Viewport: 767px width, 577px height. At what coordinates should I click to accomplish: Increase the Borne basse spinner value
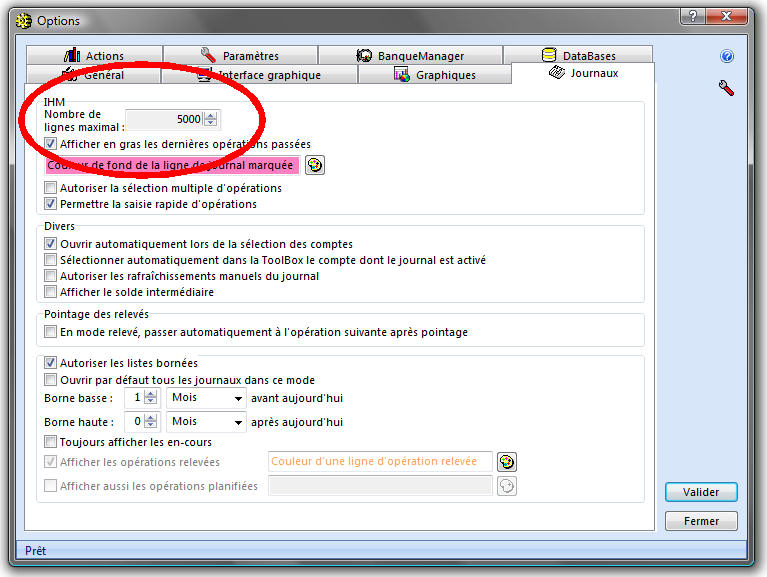[x=151, y=394]
